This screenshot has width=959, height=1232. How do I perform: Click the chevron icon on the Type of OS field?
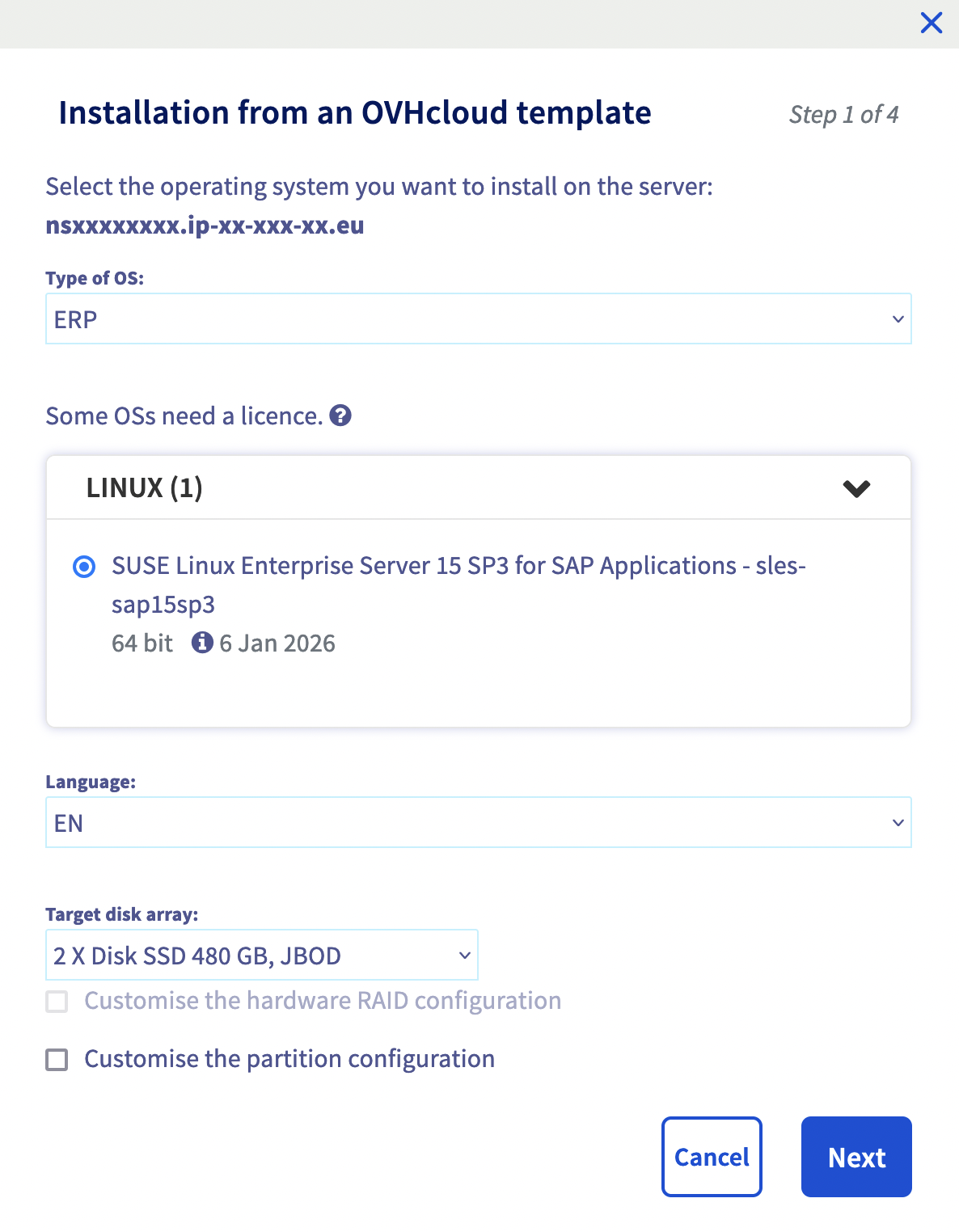click(x=897, y=319)
